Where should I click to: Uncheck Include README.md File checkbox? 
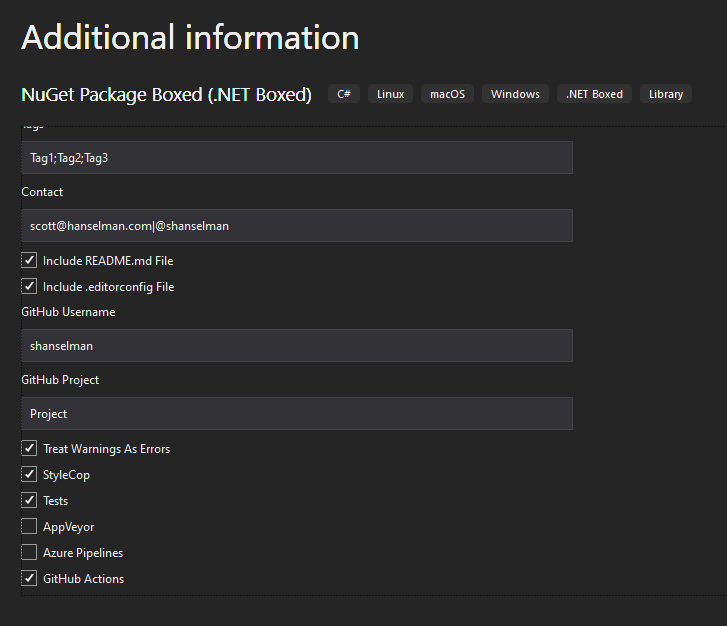pos(29,261)
